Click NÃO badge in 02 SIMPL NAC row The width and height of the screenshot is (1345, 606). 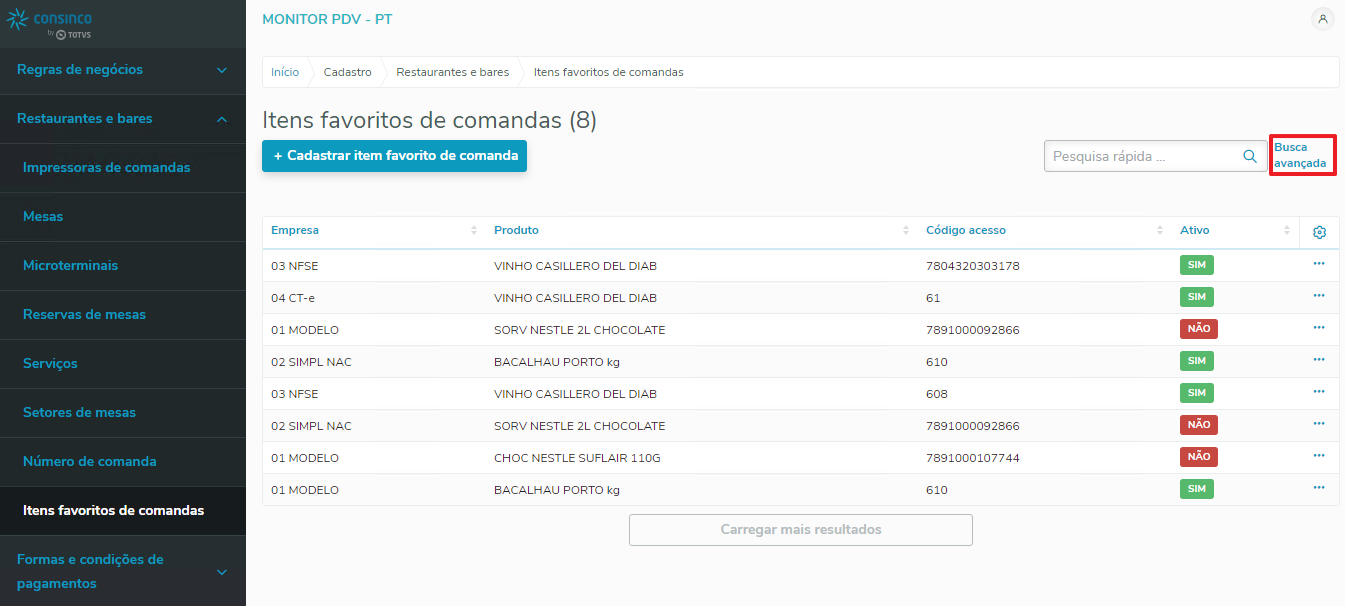1199,425
